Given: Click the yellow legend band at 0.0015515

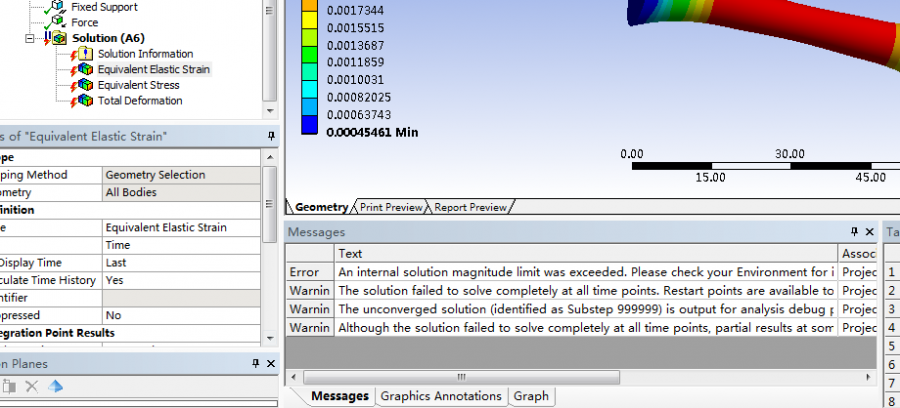Looking at the screenshot, I should [x=309, y=20].
